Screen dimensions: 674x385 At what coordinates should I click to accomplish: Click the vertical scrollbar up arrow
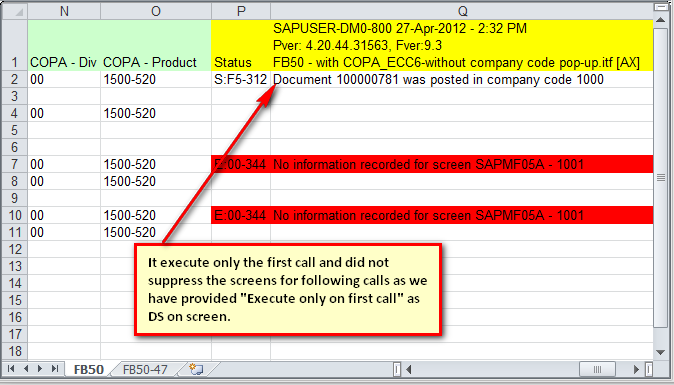(661, 20)
